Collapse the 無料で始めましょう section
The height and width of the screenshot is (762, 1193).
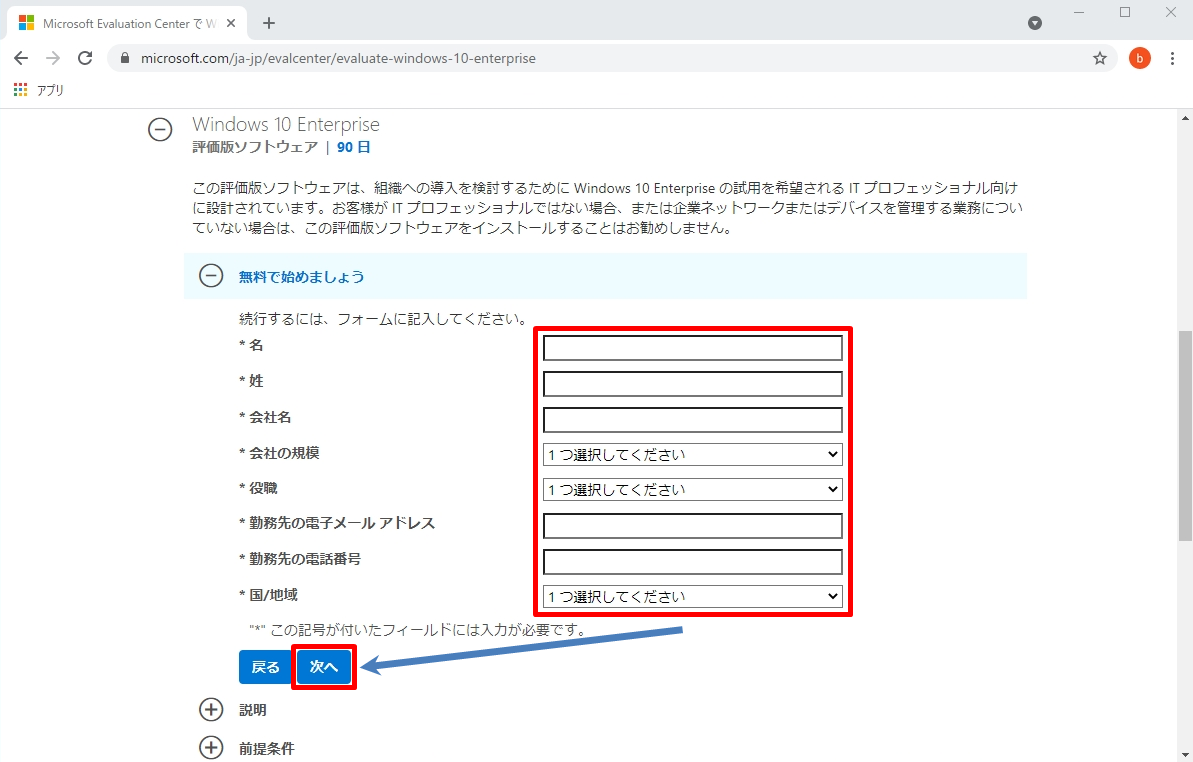211,275
